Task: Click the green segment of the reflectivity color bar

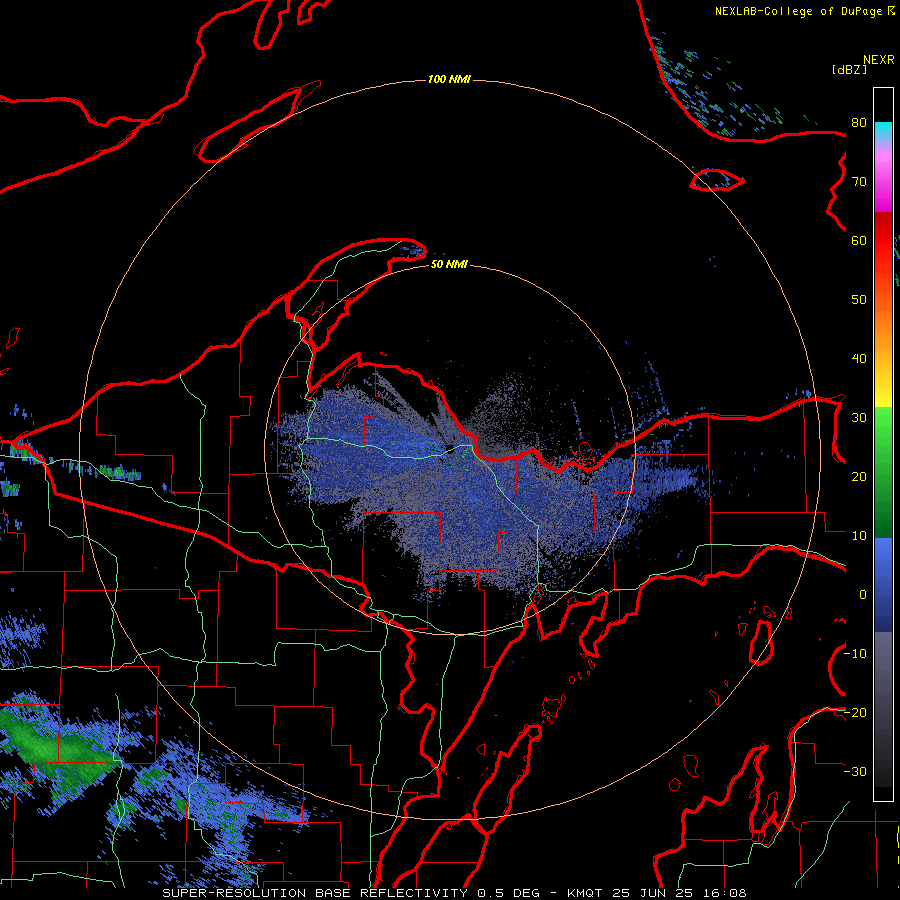Action: tap(883, 472)
